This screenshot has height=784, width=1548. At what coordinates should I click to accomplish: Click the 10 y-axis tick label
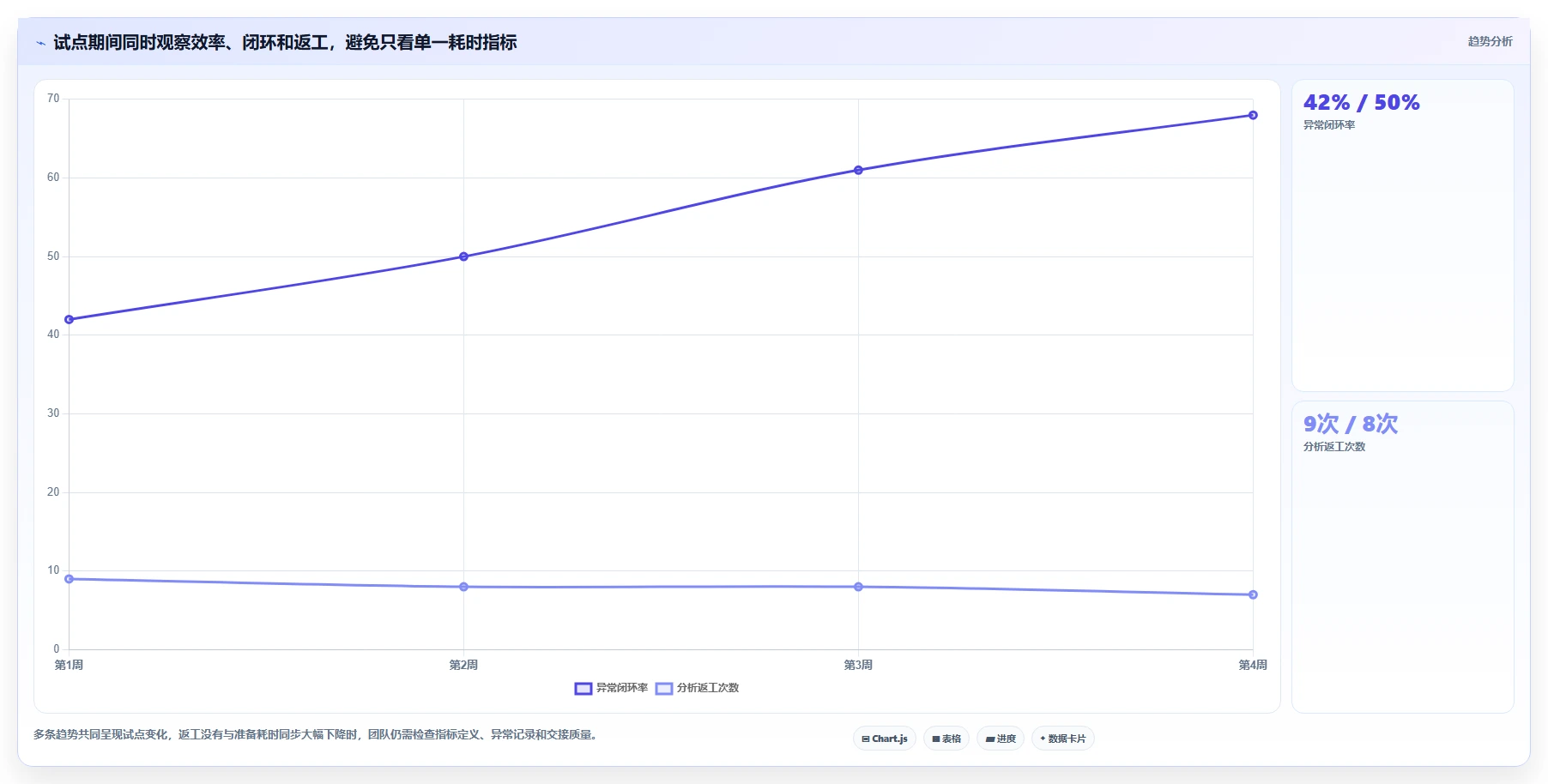click(x=53, y=570)
